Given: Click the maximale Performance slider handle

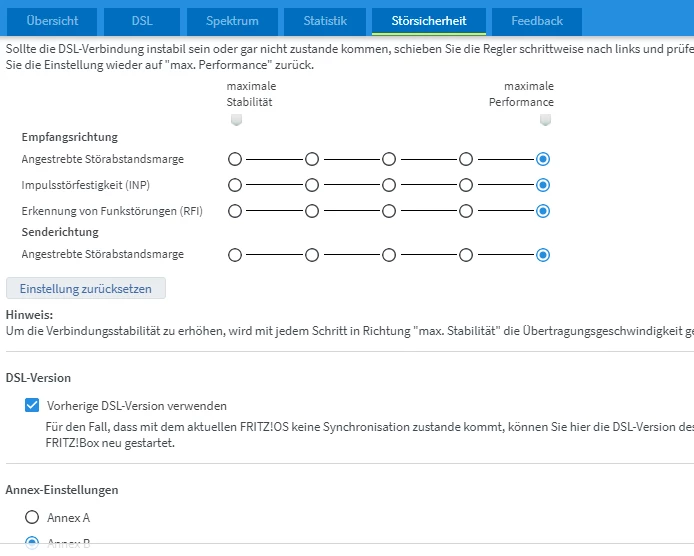Looking at the screenshot, I should tap(545, 120).
